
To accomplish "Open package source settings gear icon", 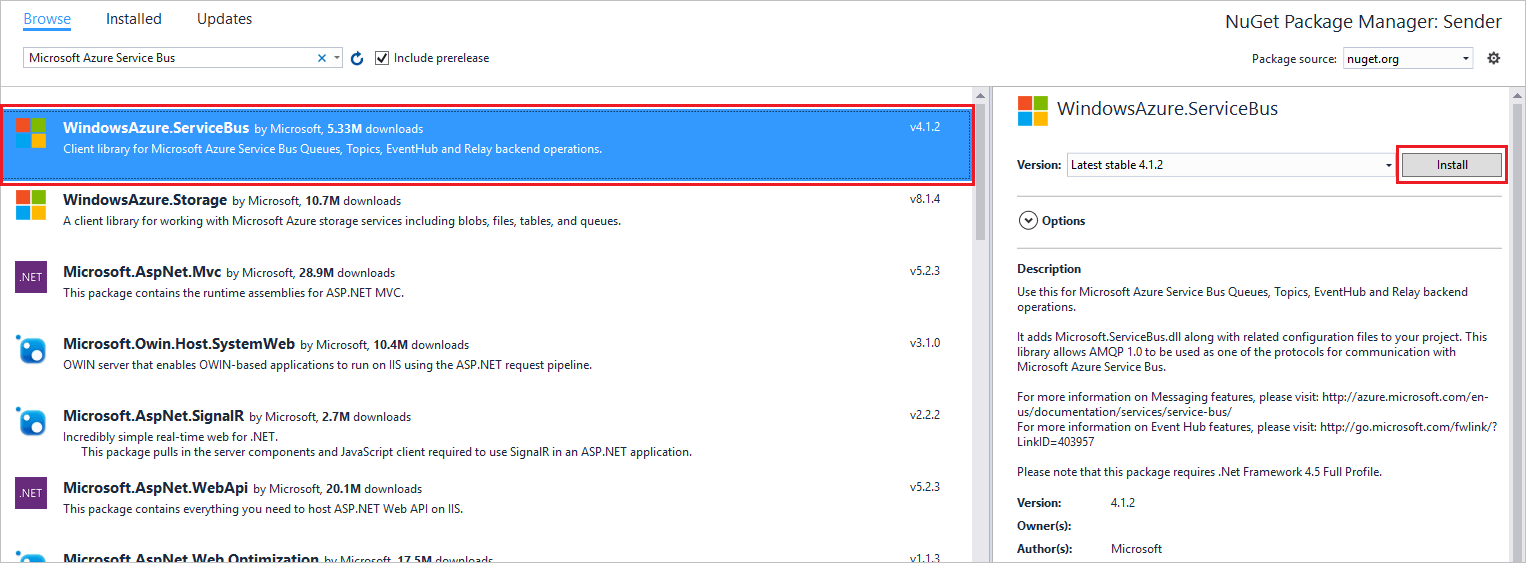I will click(x=1493, y=58).
